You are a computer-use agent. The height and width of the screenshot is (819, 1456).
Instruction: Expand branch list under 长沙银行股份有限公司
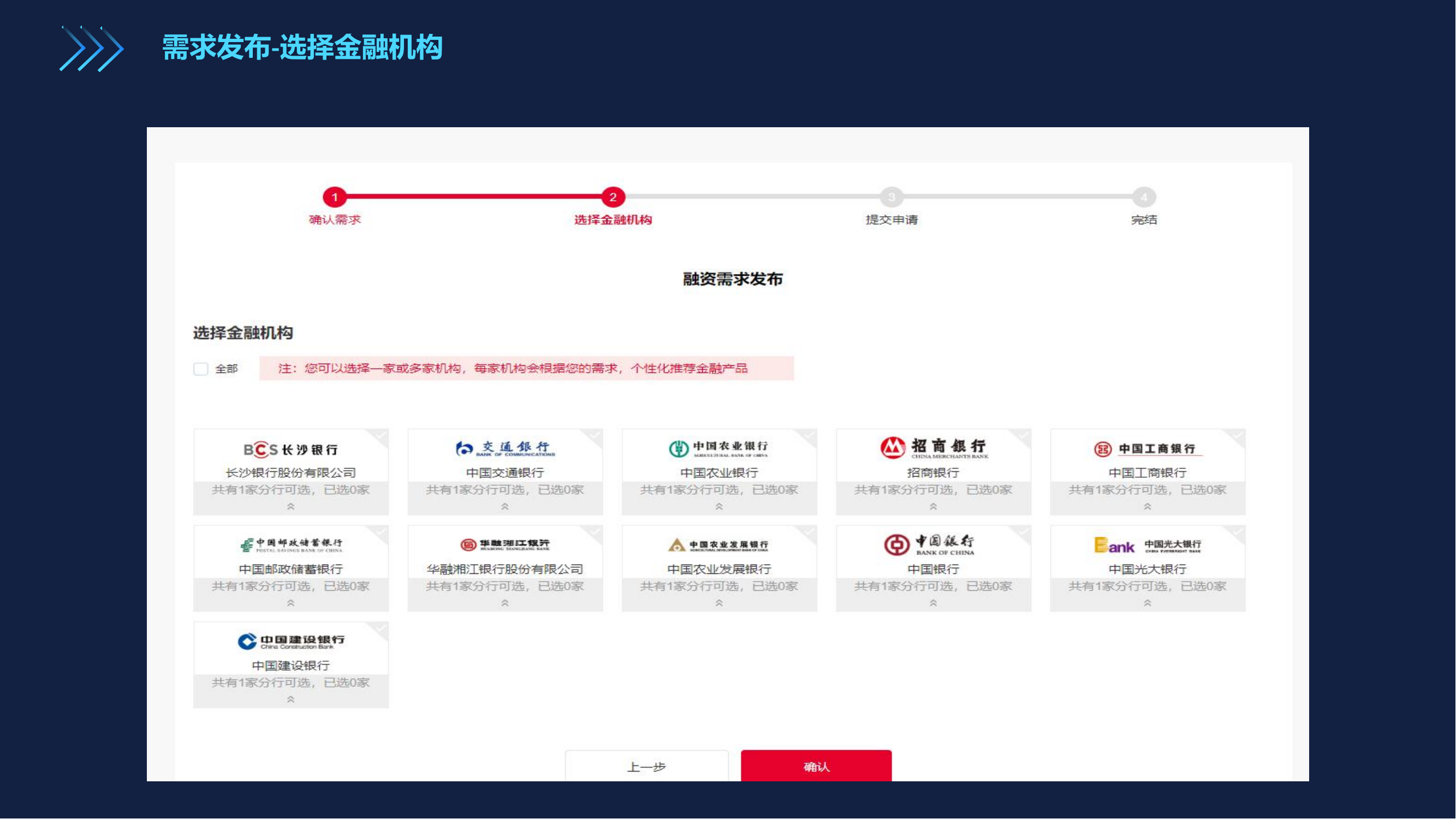(x=290, y=507)
